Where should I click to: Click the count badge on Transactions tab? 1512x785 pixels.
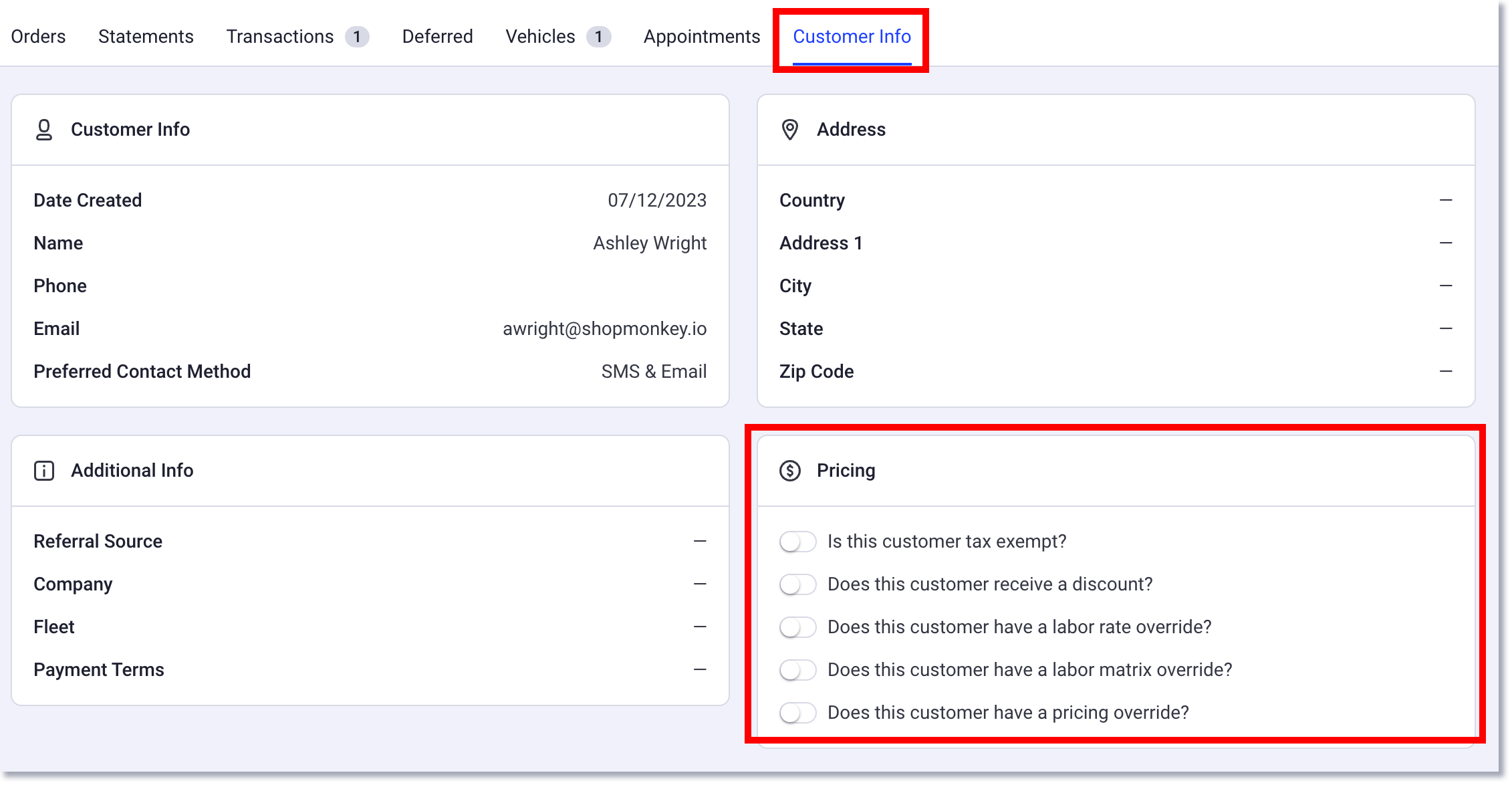click(x=357, y=37)
